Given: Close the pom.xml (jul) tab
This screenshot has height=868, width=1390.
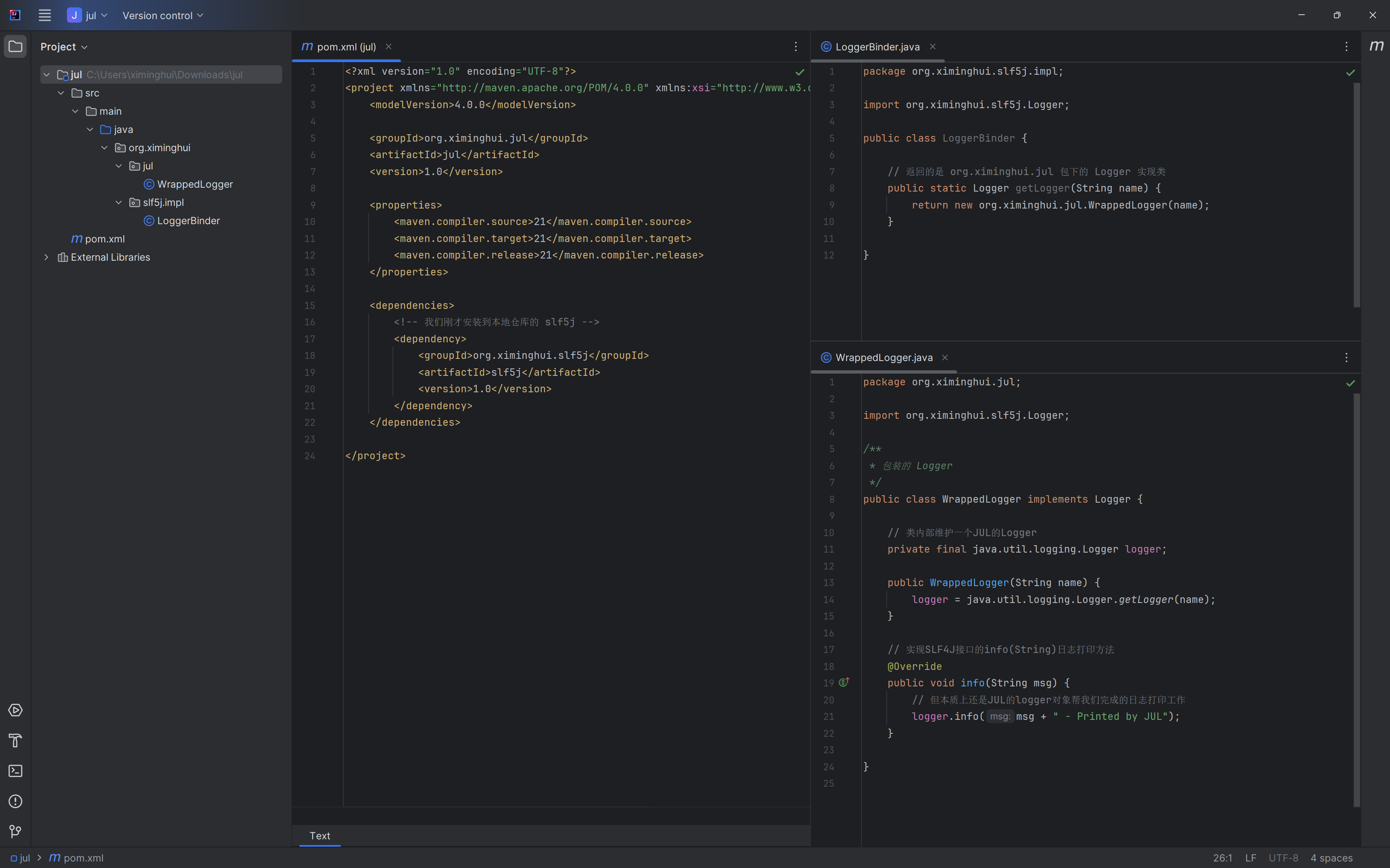Looking at the screenshot, I should click(388, 46).
